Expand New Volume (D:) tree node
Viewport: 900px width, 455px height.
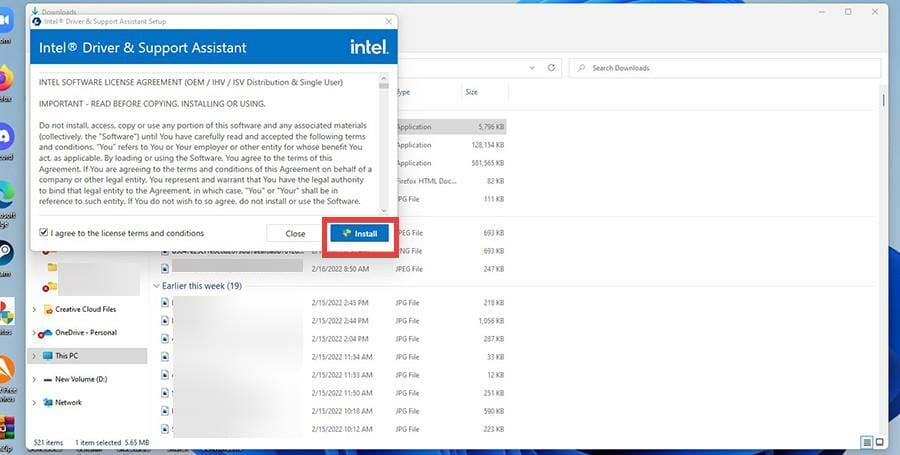[34, 379]
